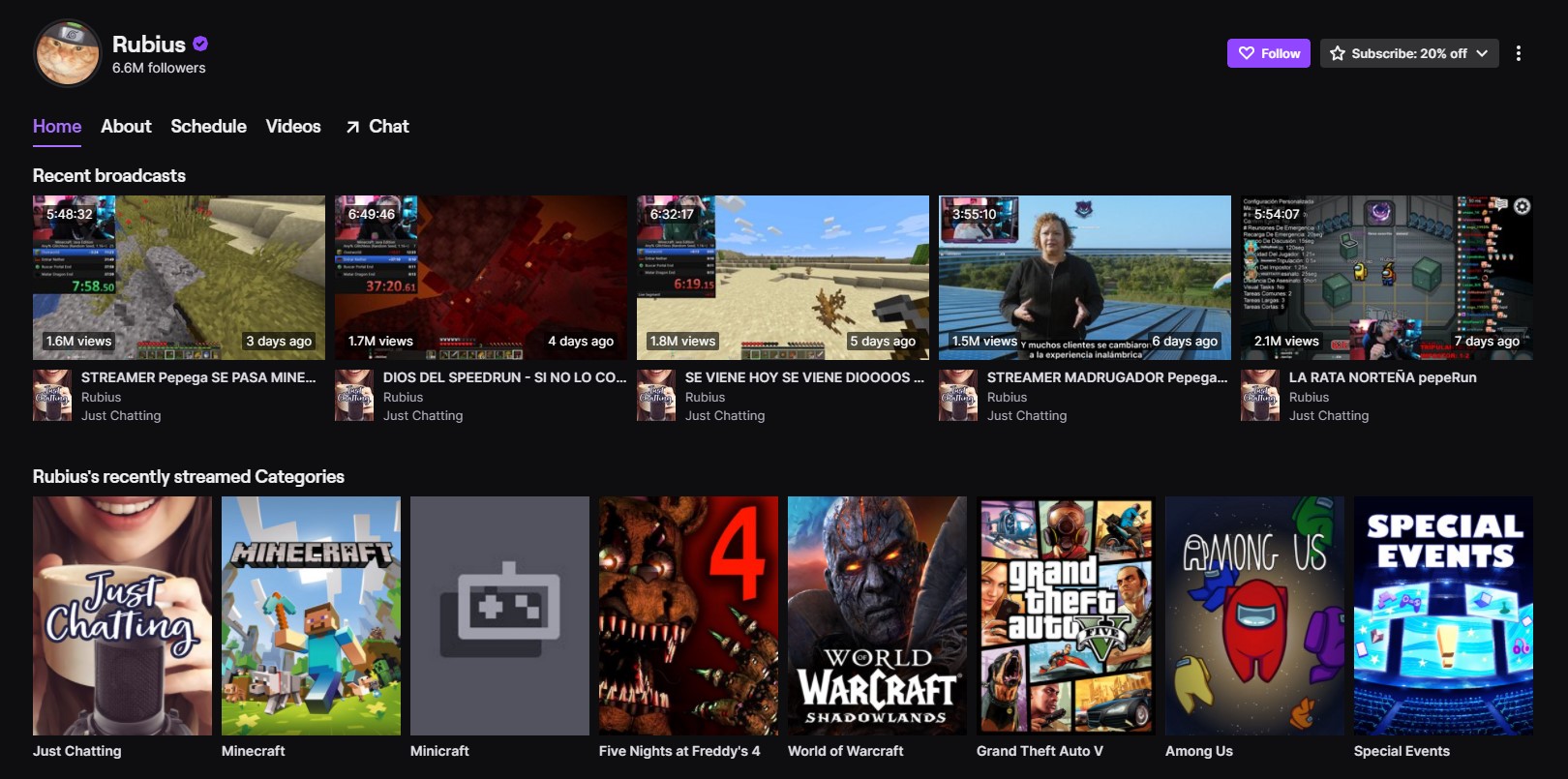
Task: Click Just Chatting icon beside STREAMER Pepega video
Action: 52,395
